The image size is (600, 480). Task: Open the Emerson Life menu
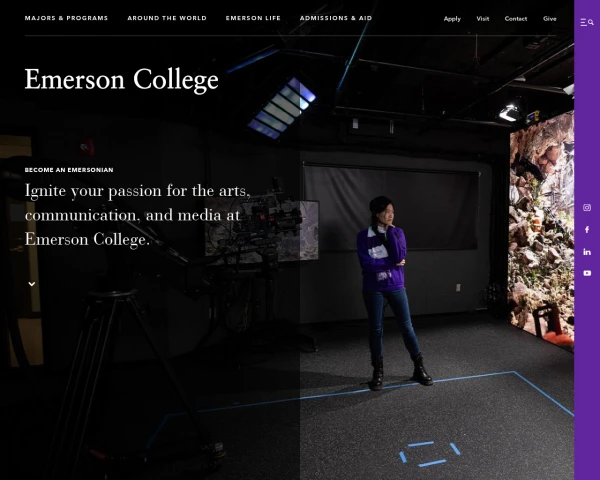tap(253, 18)
